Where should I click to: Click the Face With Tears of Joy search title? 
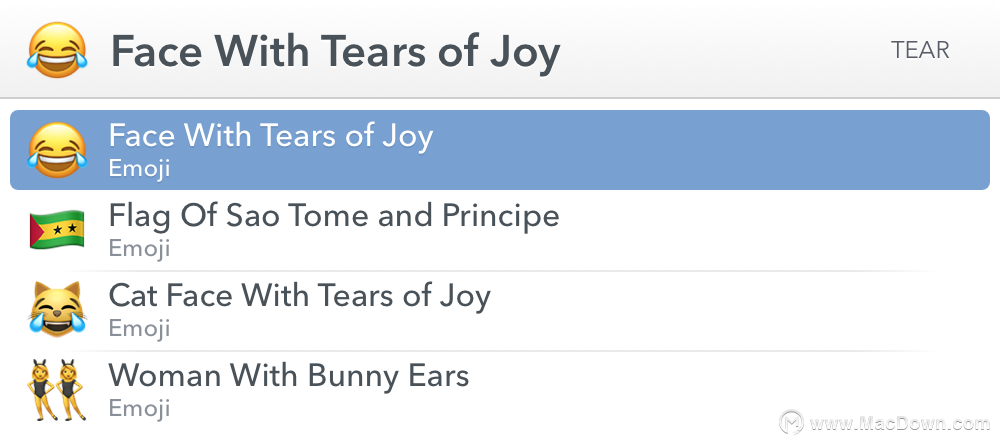335,52
